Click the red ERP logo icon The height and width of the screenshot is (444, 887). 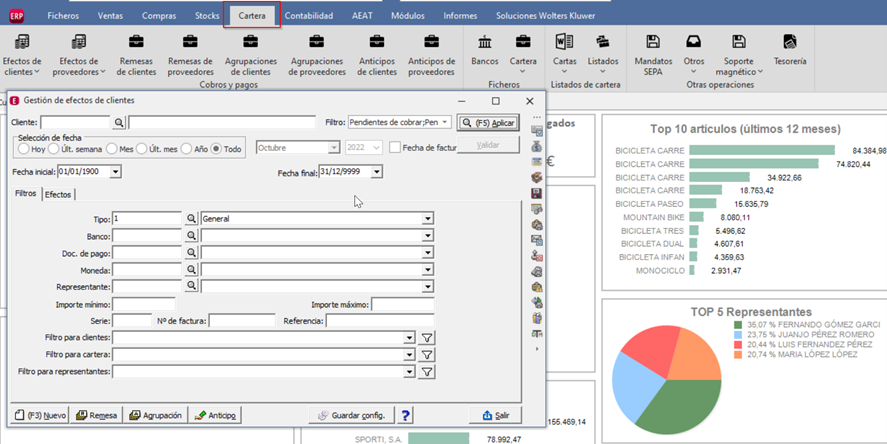pyautogui.click(x=16, y=16)
